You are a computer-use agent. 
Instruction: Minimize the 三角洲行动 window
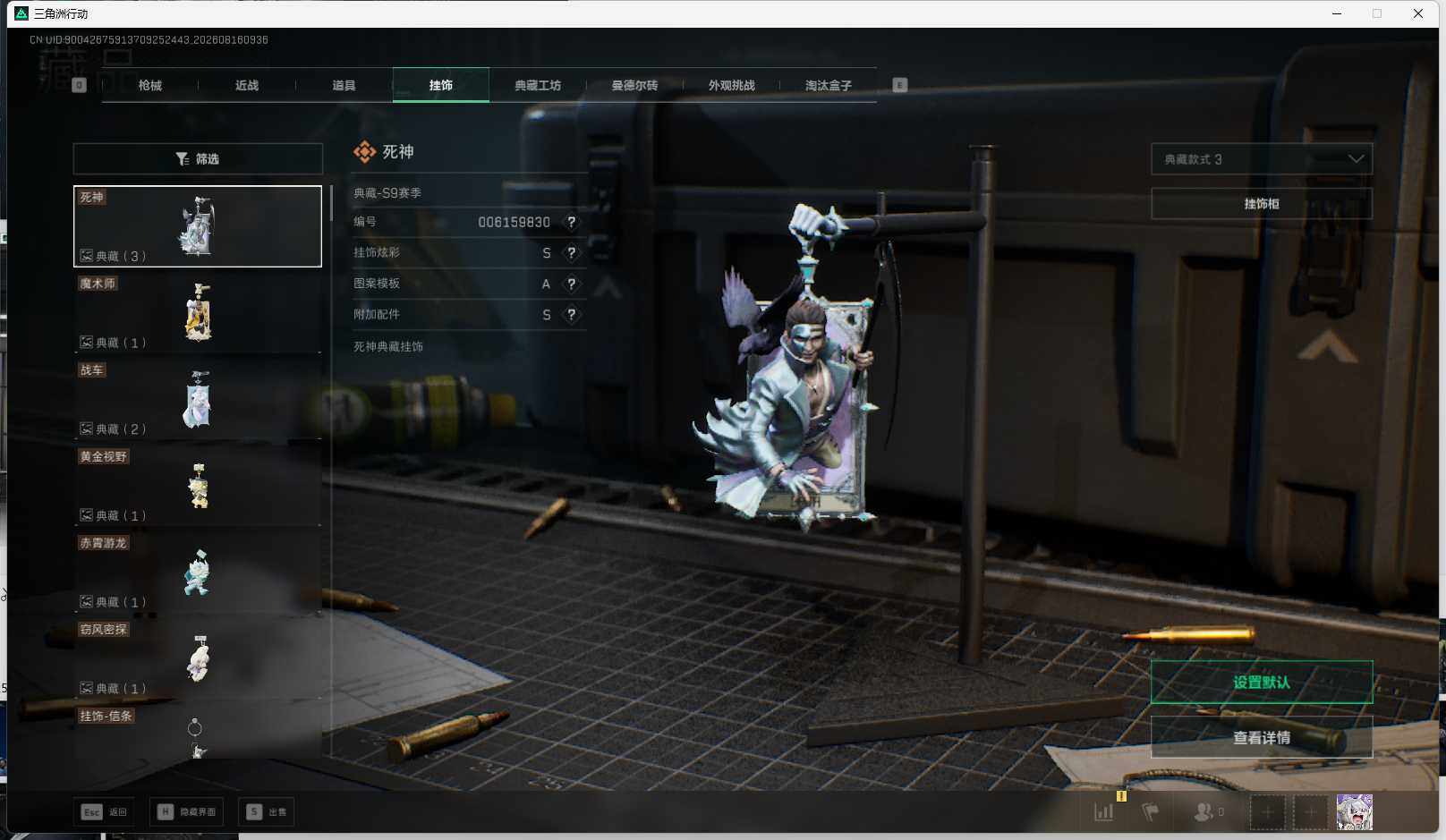1337,13
